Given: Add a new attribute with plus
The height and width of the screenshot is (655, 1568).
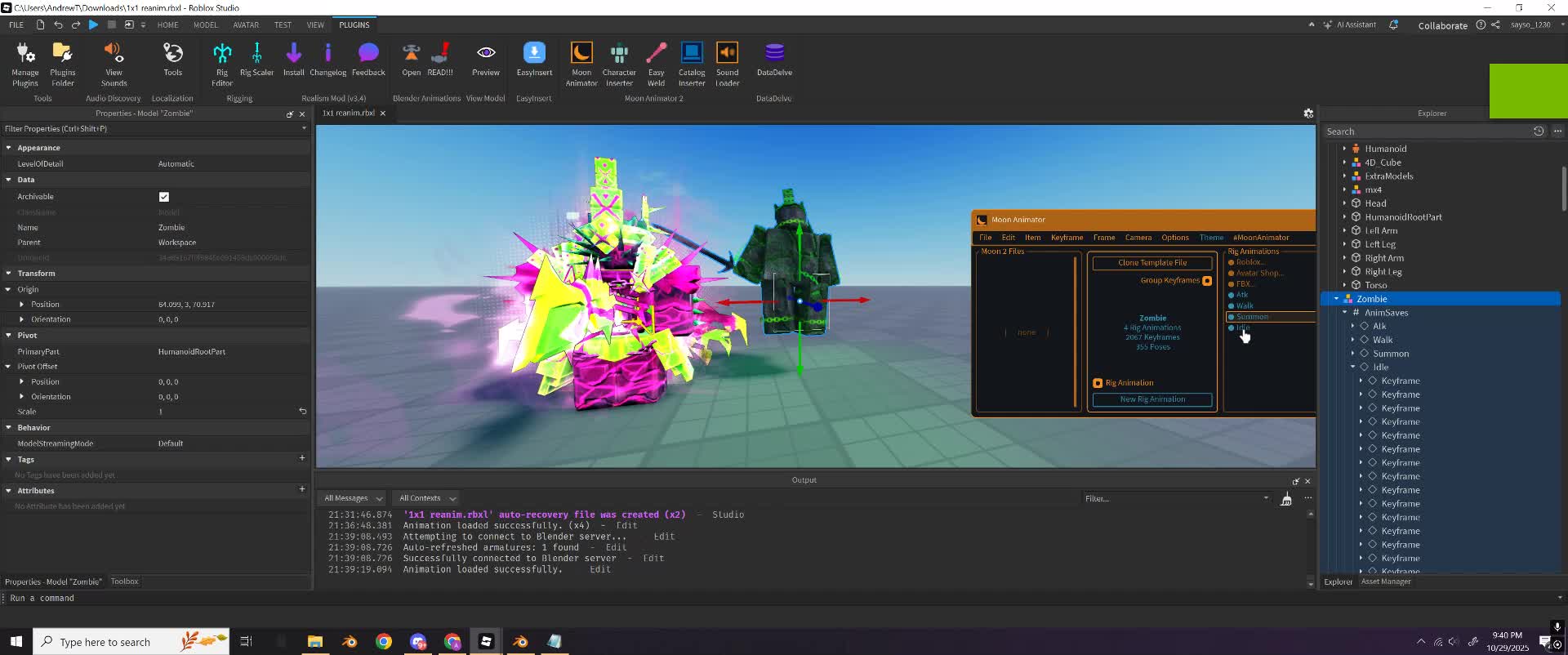Looking at the screenshot, I should (302, 489).
